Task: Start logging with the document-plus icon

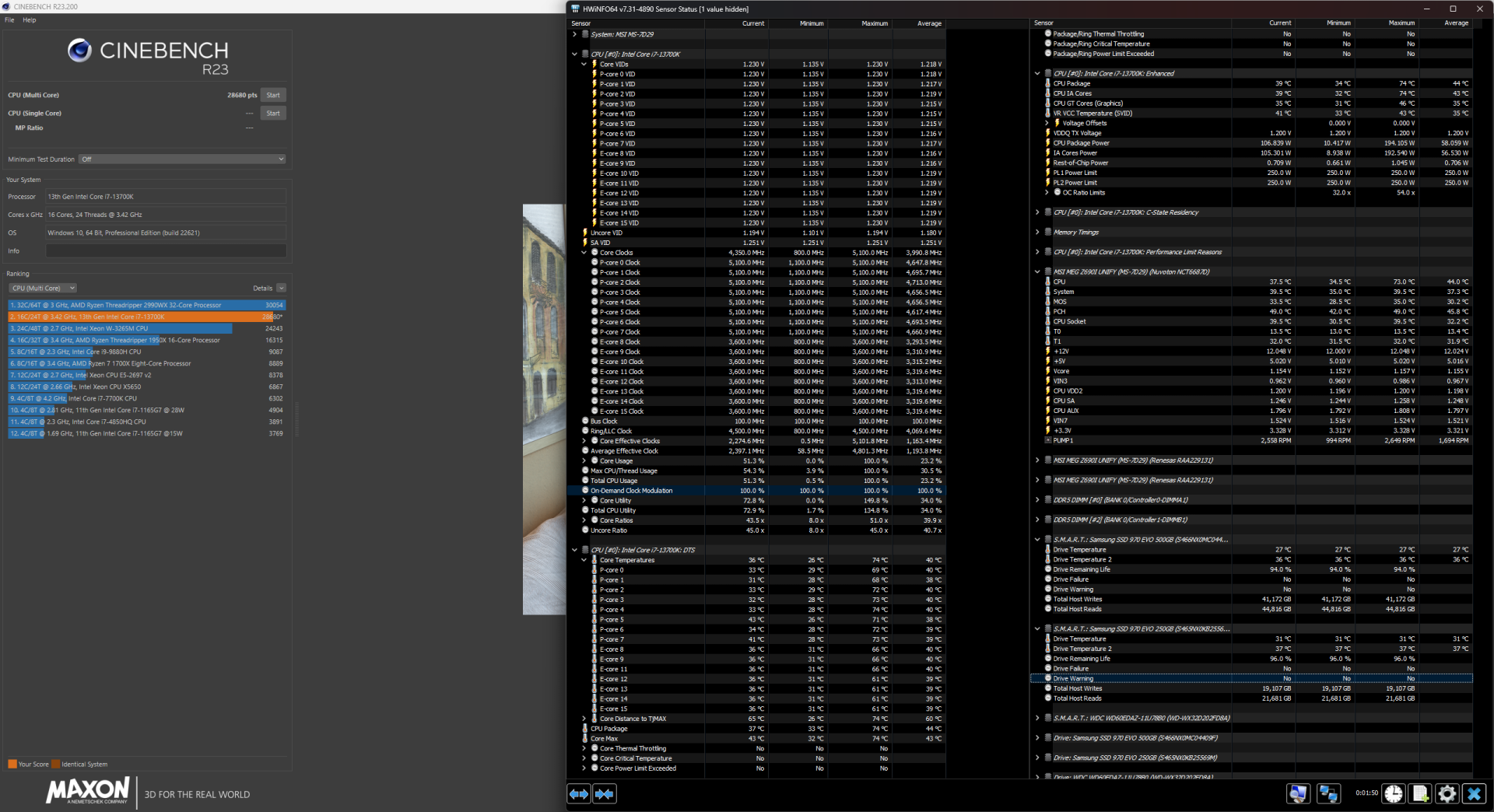Action: point(1420,793)
